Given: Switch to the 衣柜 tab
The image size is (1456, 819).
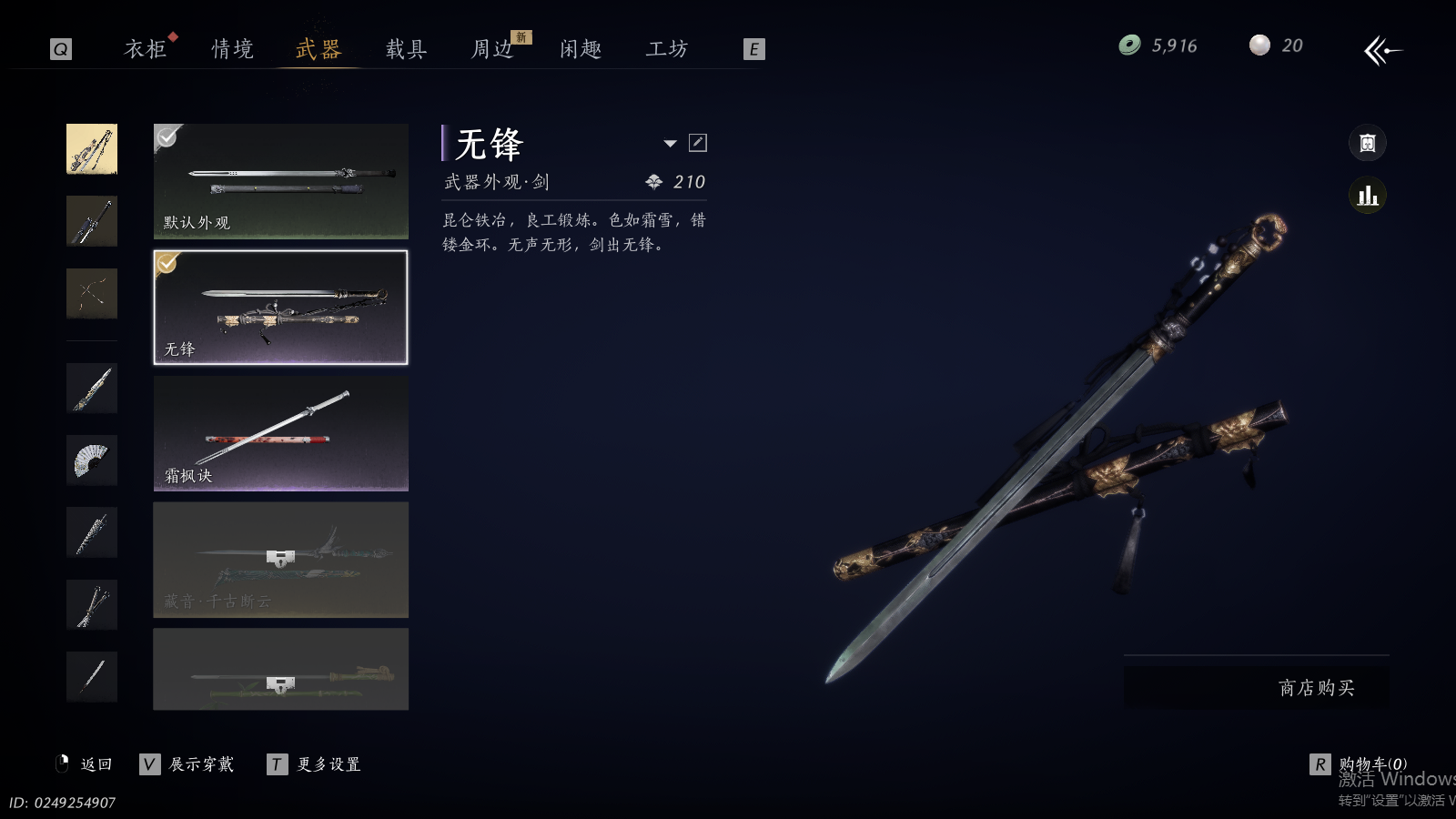Looking at the screenshot, I should coord(146,49).
